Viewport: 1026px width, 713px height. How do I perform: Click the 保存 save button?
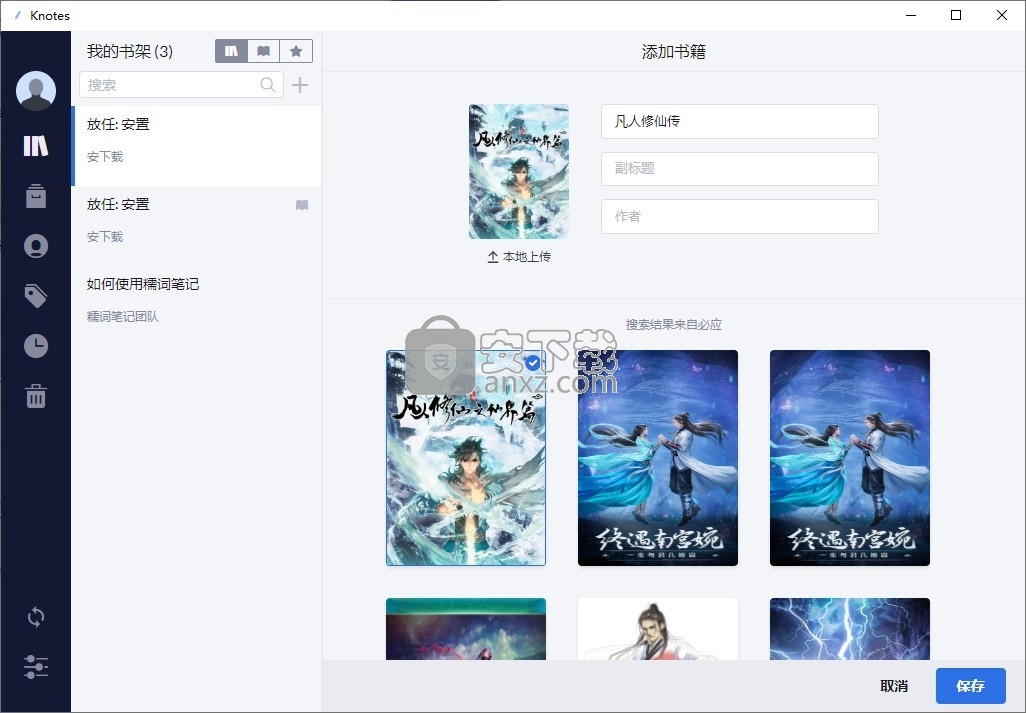click(x=970, y=686)
